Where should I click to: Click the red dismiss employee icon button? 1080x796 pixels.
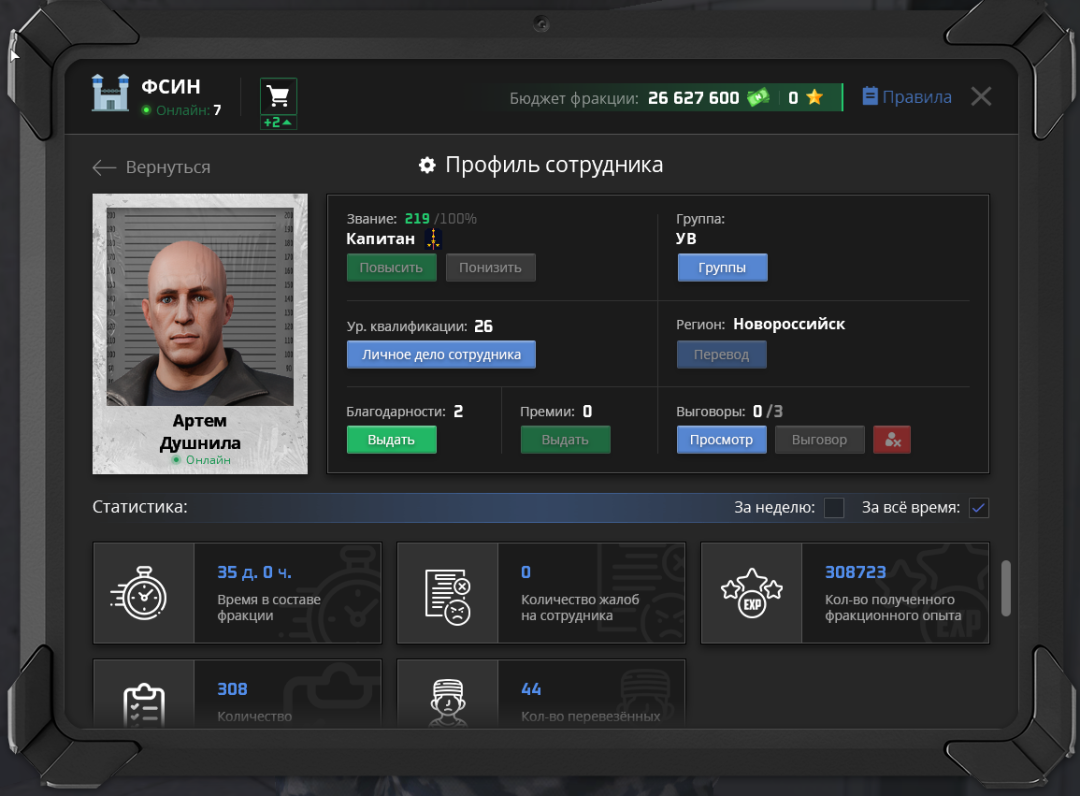point(892,440)
